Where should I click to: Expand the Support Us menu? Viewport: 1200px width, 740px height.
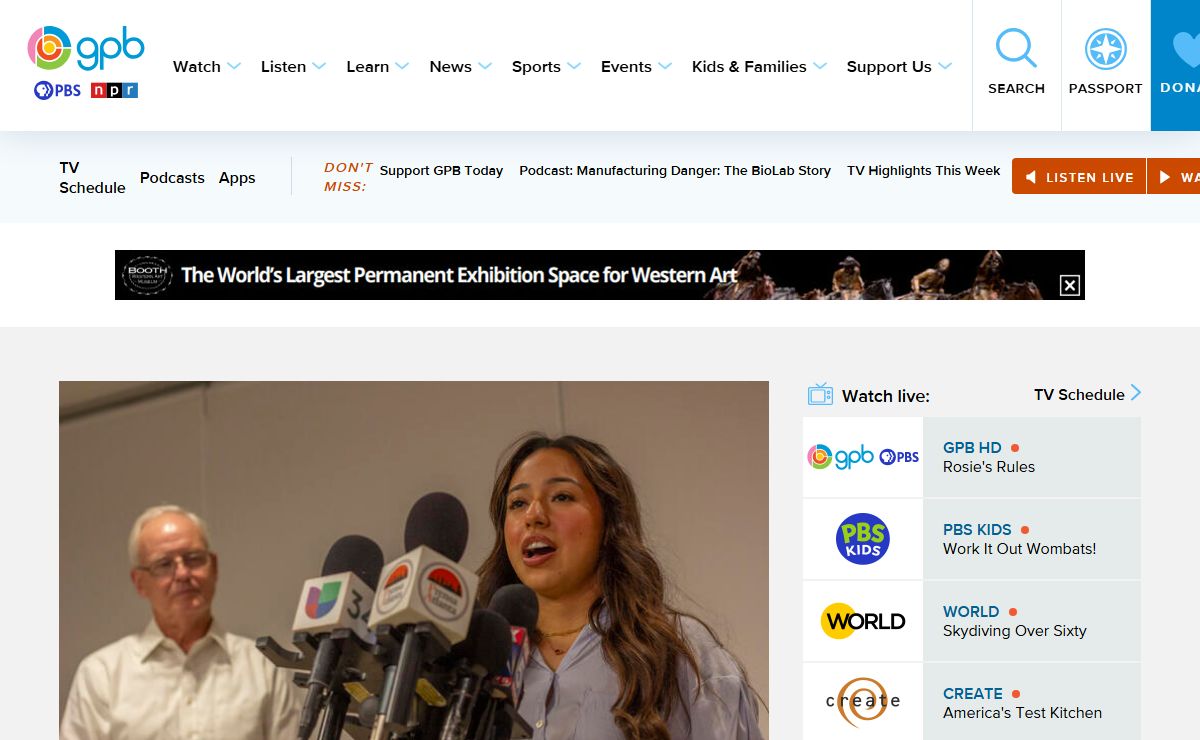tap(900, 67)
